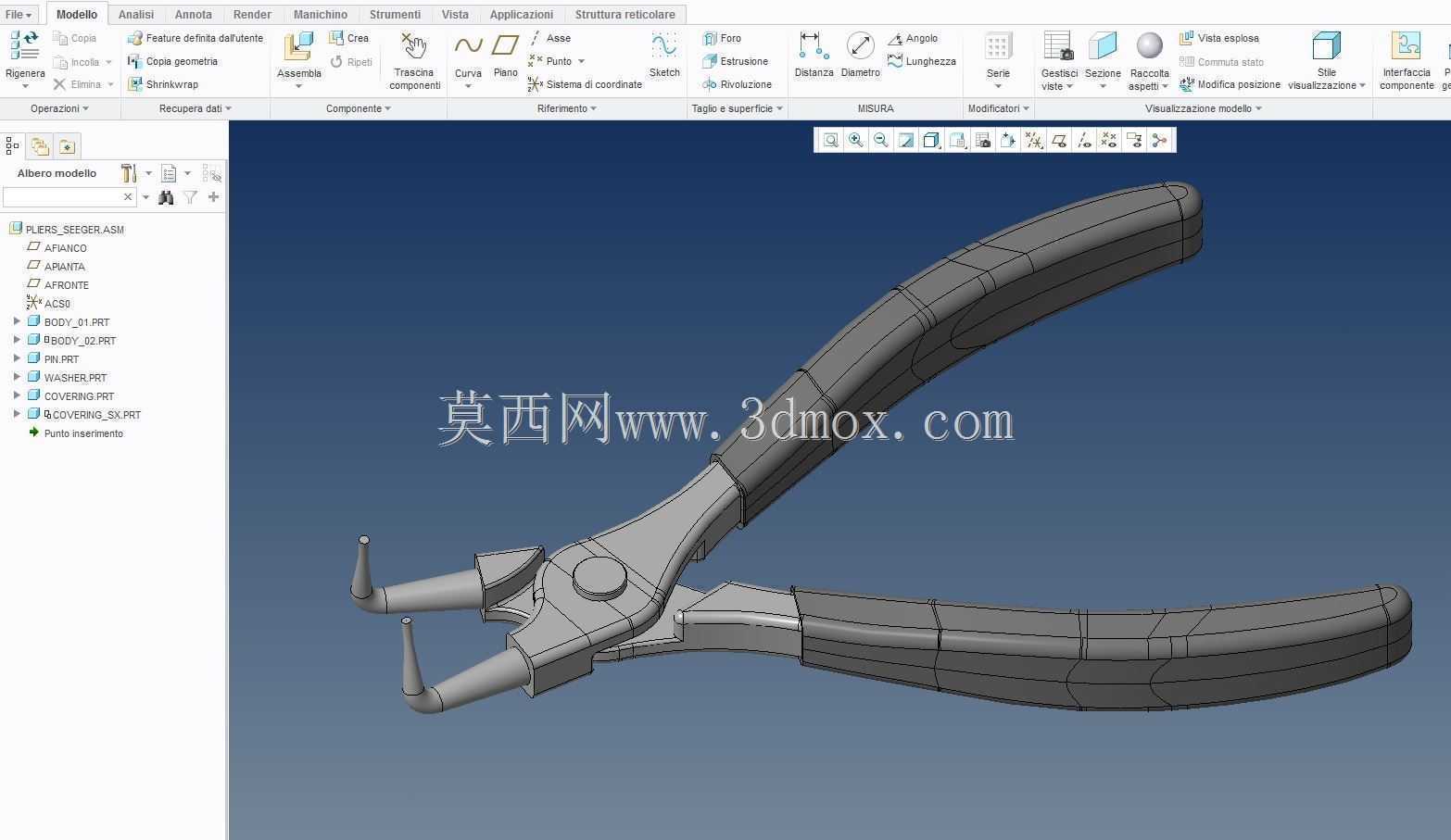Click Interfaccia componente icon
This screenshot has width=1451, height=840.
(x=1407, y=46)
